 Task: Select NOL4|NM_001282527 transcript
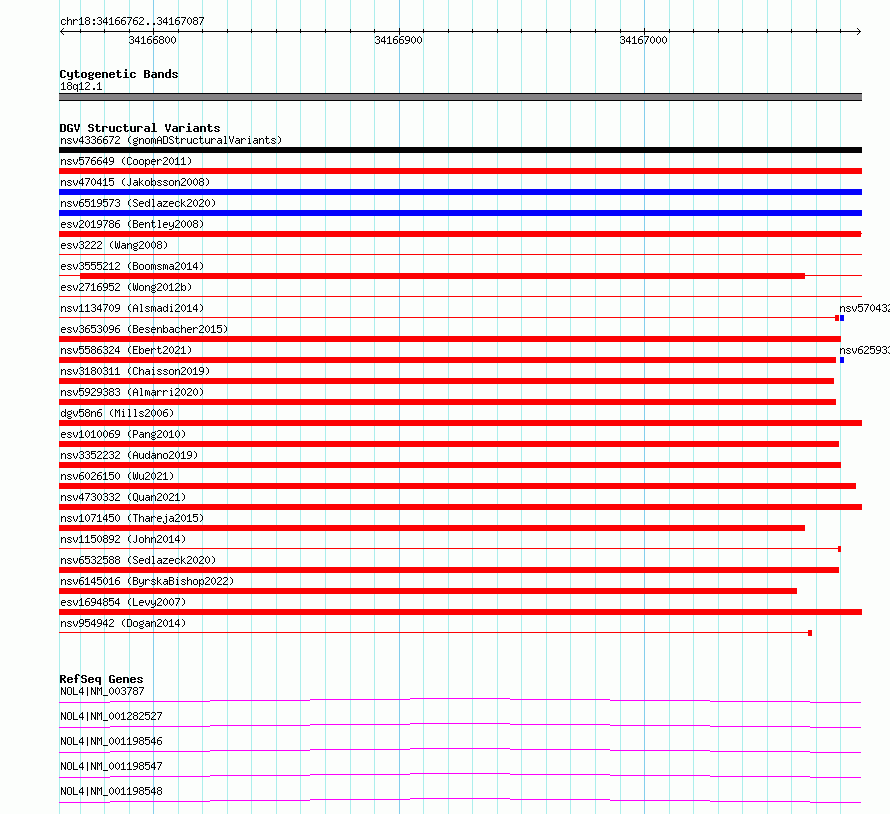tap(111, 716)
